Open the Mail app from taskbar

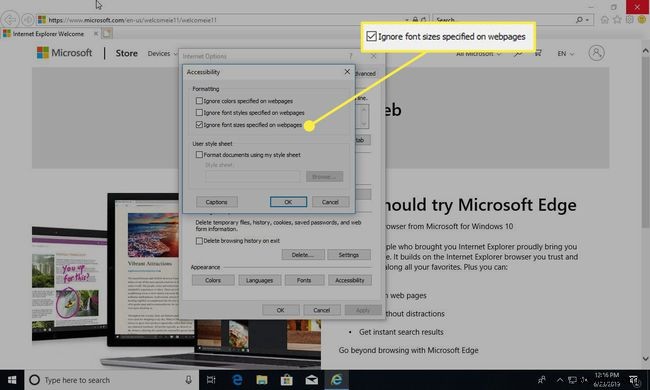311,380
